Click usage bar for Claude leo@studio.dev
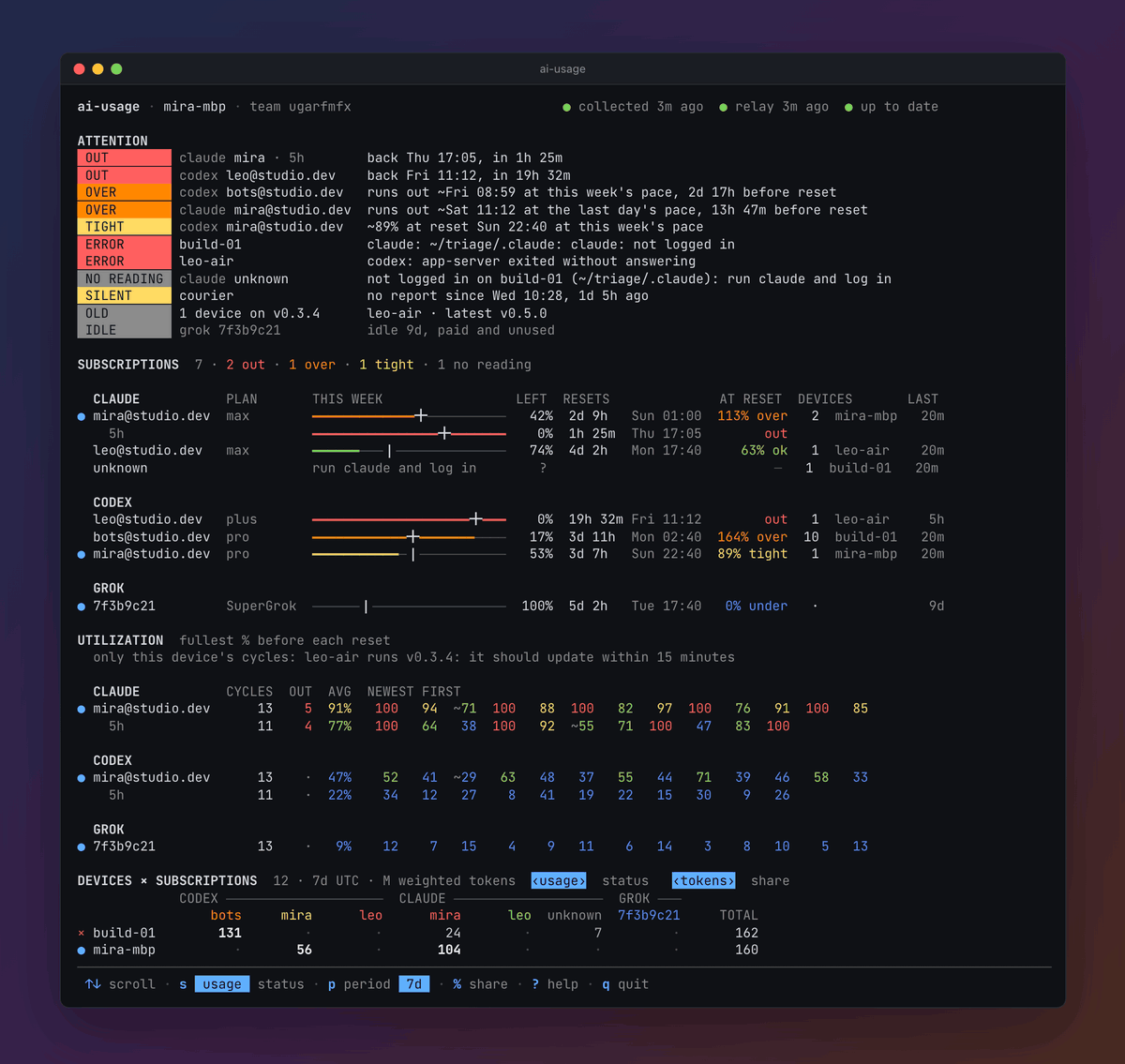Screen dimensions: 1125x1064 coord(409,451)
